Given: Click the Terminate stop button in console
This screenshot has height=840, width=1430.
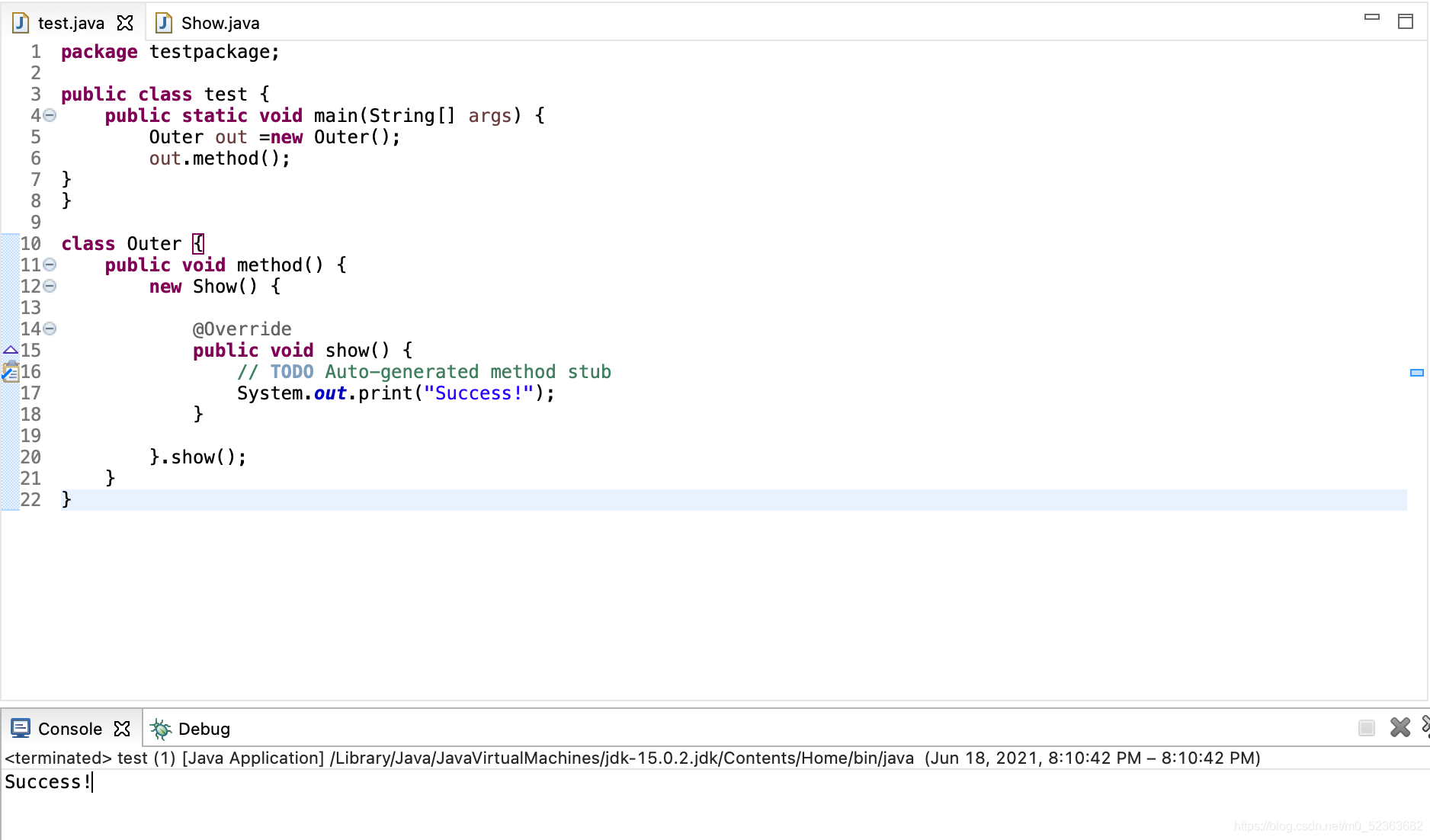Looking at the screenshot, I should 1367,728.
